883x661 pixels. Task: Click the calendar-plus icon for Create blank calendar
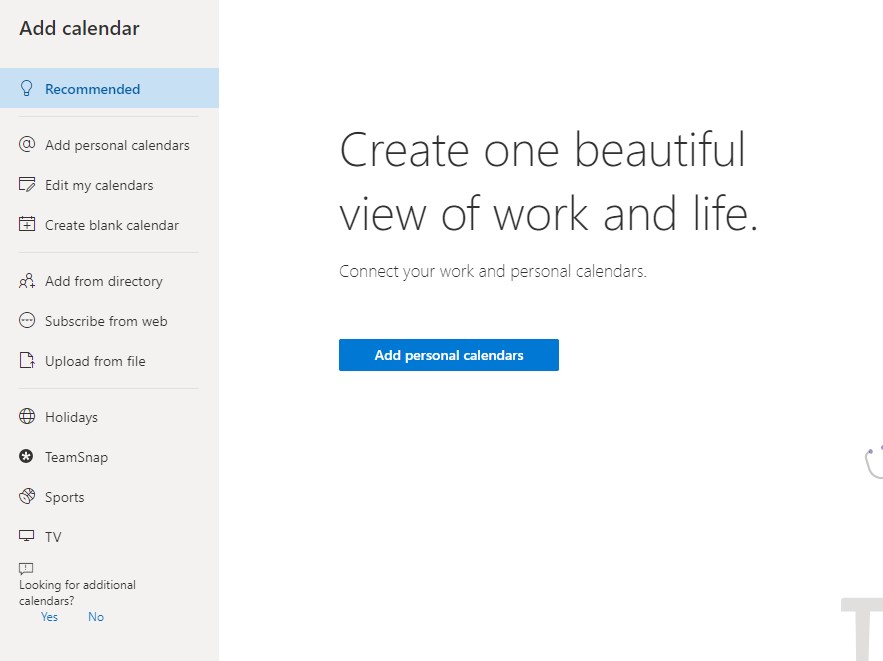(x=27, y=225)
